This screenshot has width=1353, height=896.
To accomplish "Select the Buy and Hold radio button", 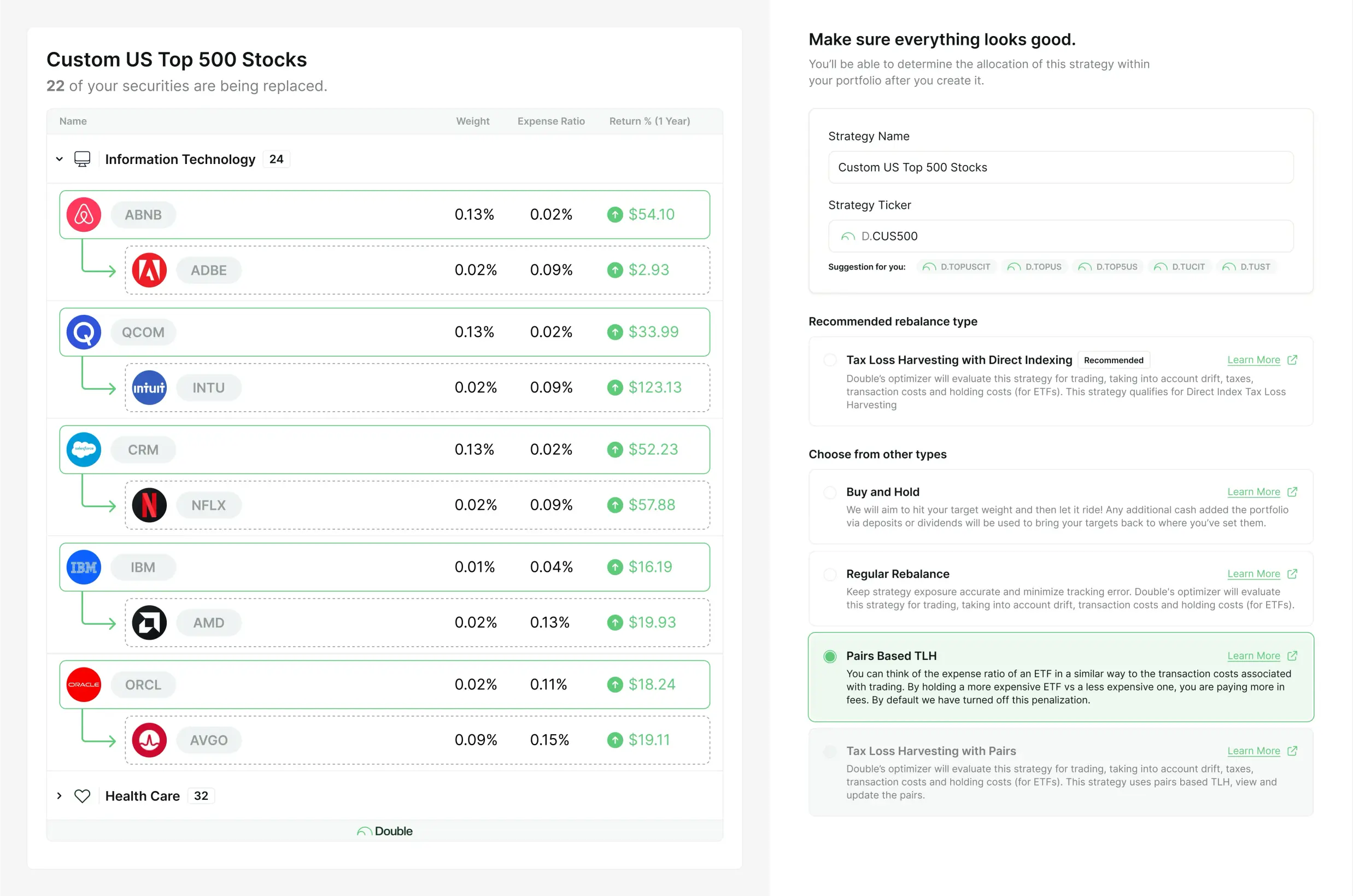I will click(x=830, y=492).
